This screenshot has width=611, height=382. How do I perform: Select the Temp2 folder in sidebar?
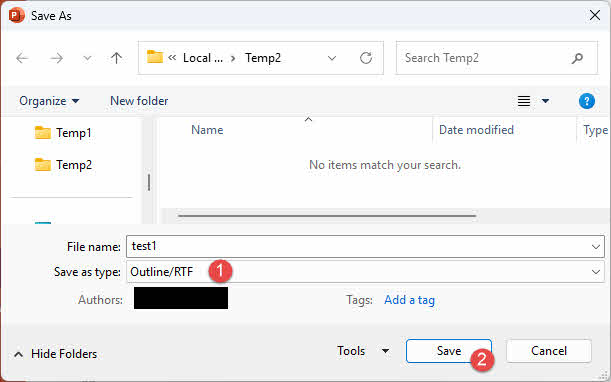pos(63,165)
